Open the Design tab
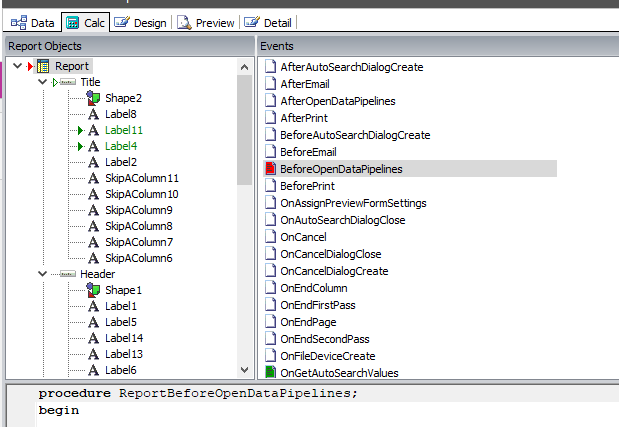 (x=140, y=22)
